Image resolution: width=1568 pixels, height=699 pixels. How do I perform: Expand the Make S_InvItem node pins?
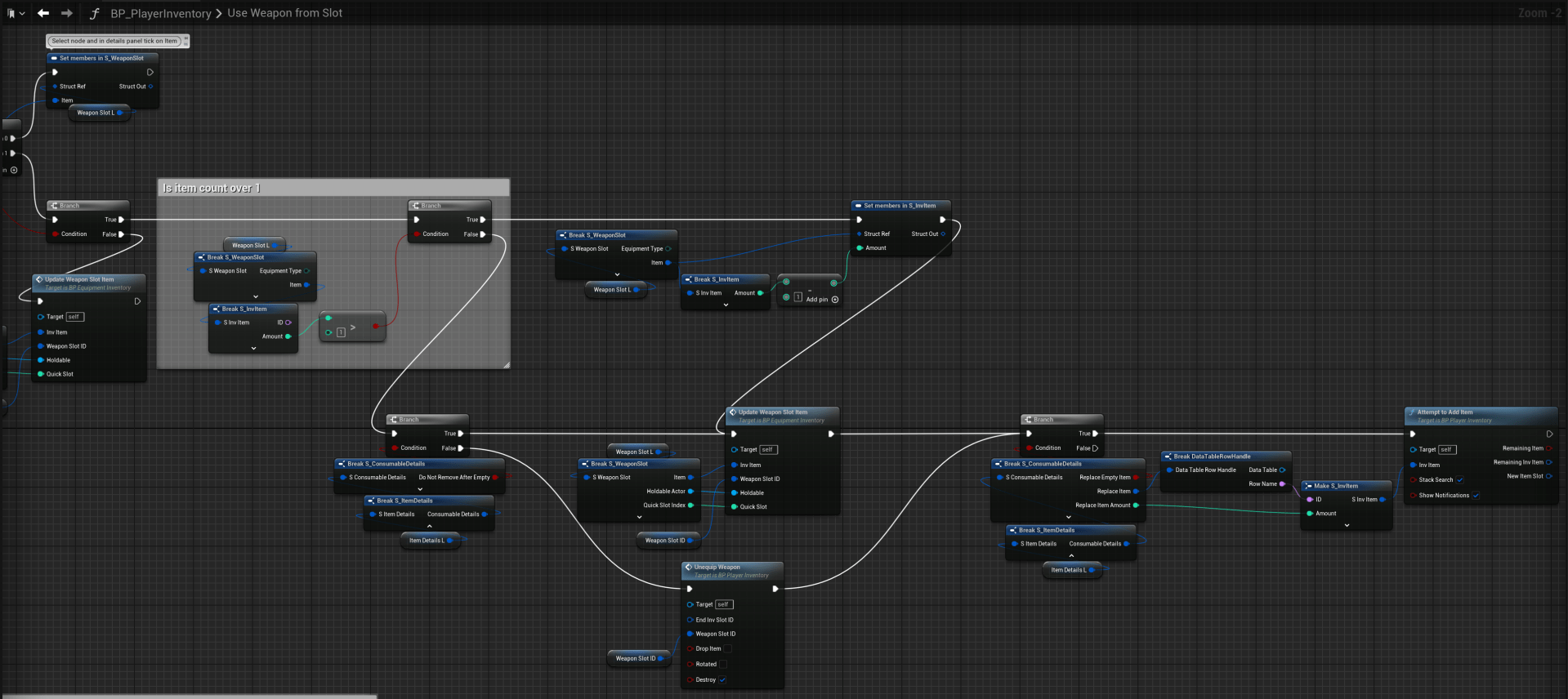[x=1347, y=525]
